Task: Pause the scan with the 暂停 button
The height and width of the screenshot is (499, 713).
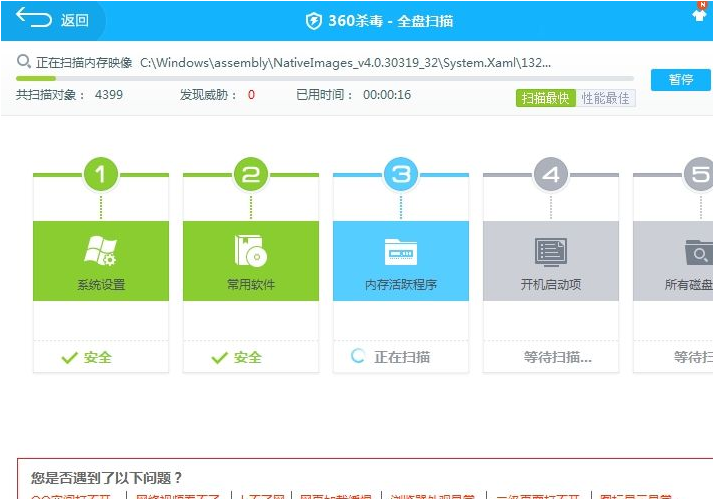Action: click(680, 80)
